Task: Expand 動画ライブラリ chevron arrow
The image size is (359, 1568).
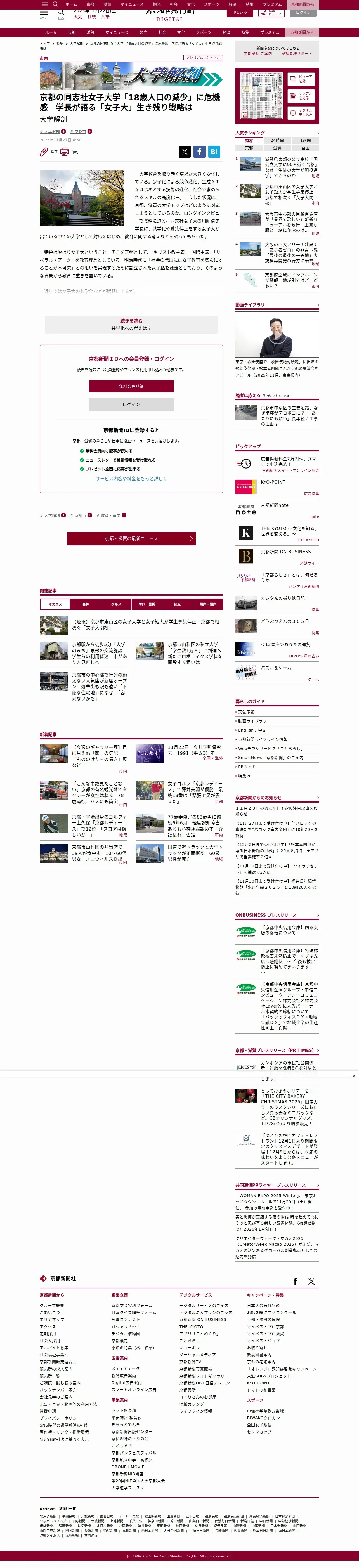Action: (318, 305)
